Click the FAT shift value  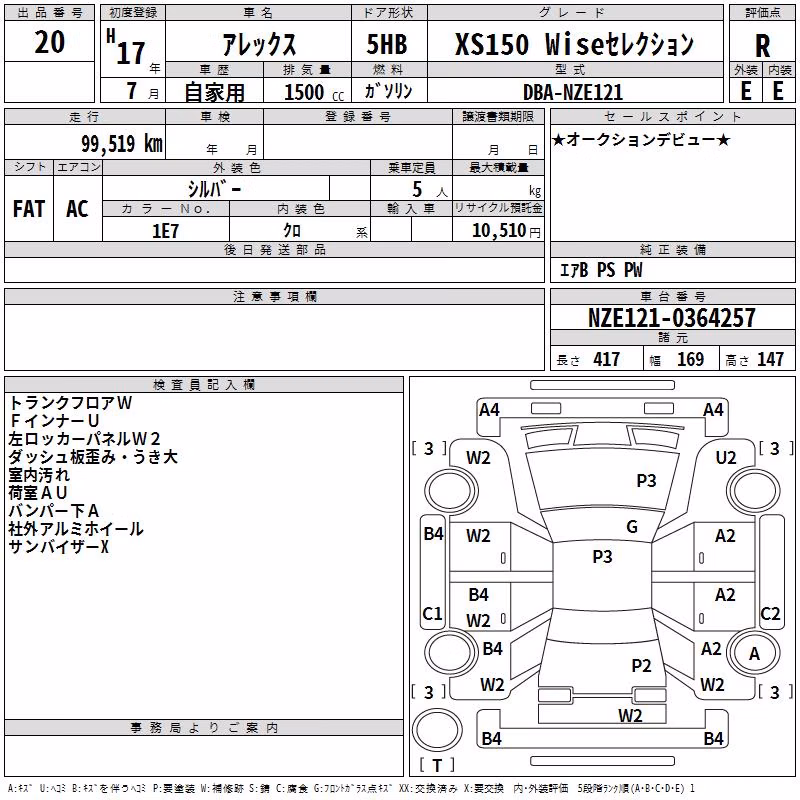tap(29, 209)
